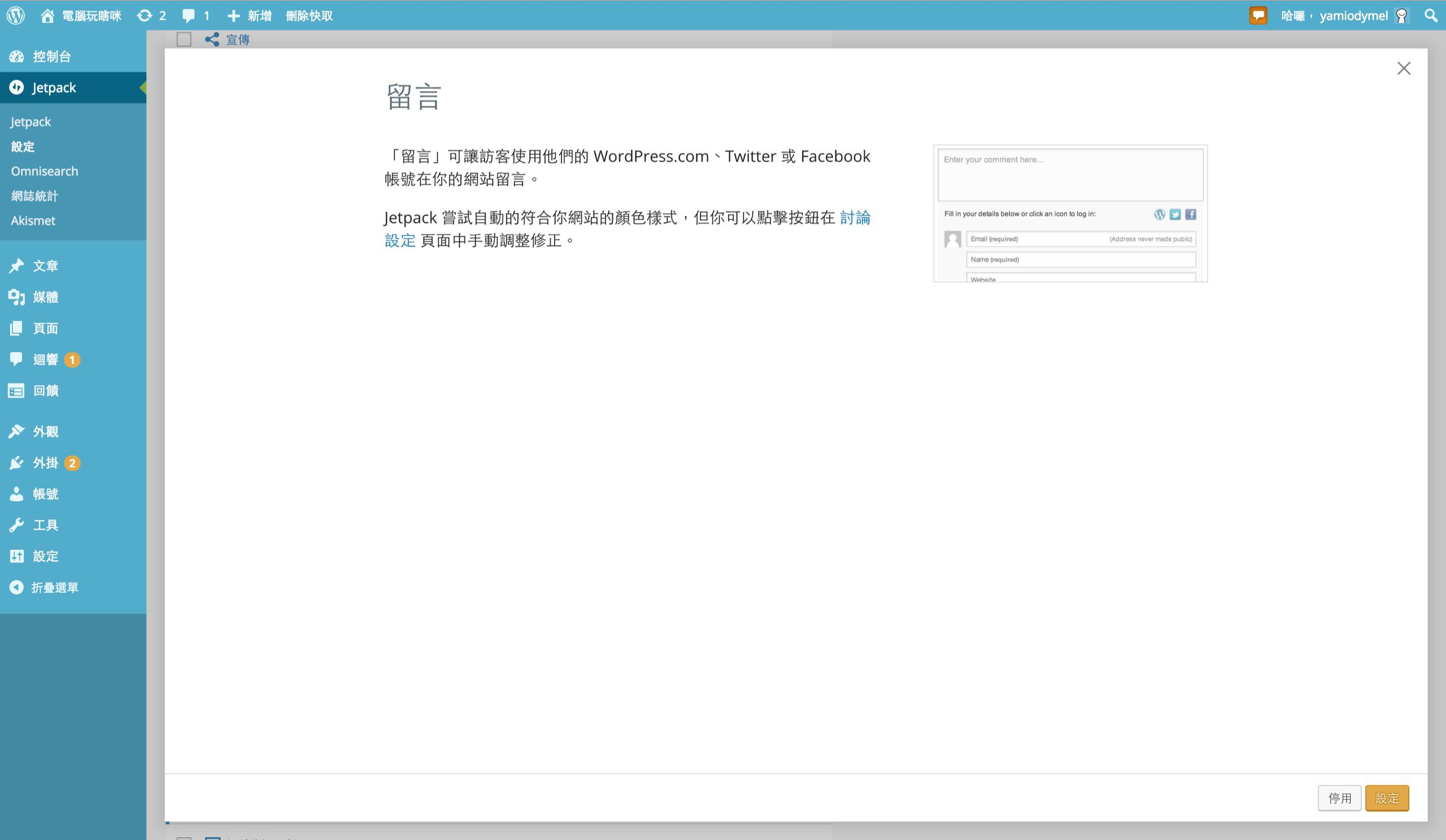The image size is (1446, 840).
Task: Click the orange notifications icon
Action: click(x=1257, y=15)
